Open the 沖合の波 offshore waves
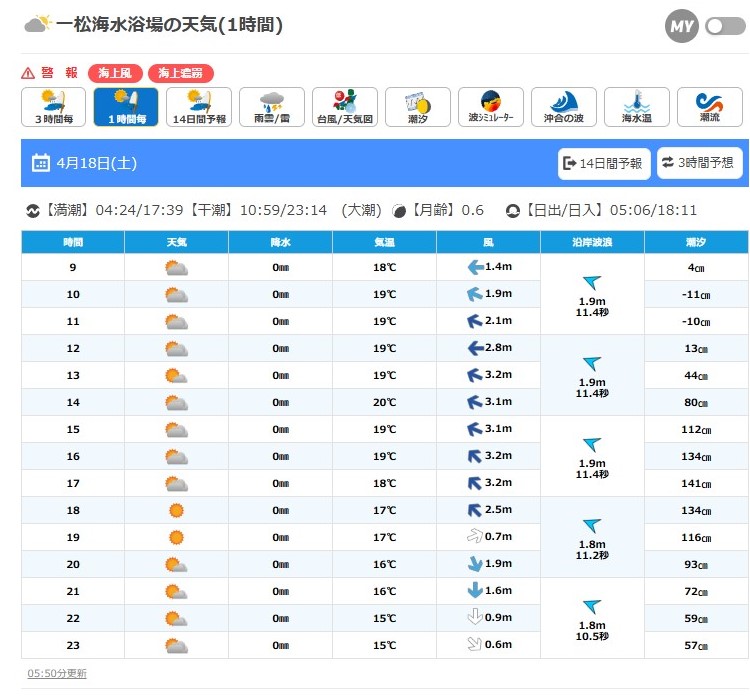 click(563, 107)
